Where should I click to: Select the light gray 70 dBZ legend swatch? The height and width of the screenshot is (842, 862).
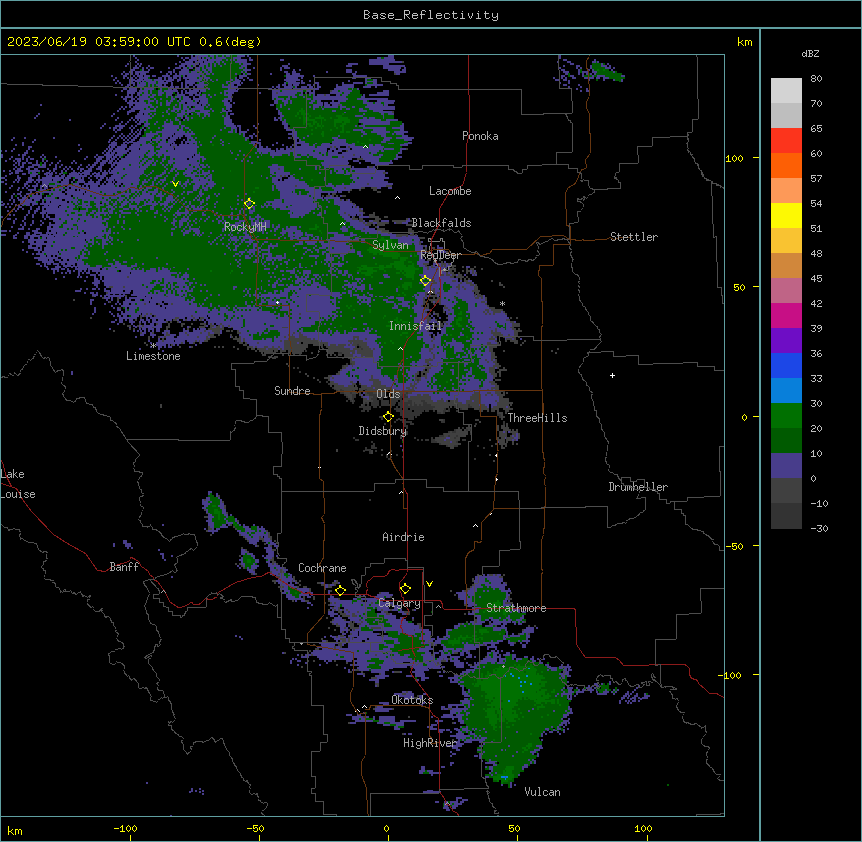pos(786,115)
